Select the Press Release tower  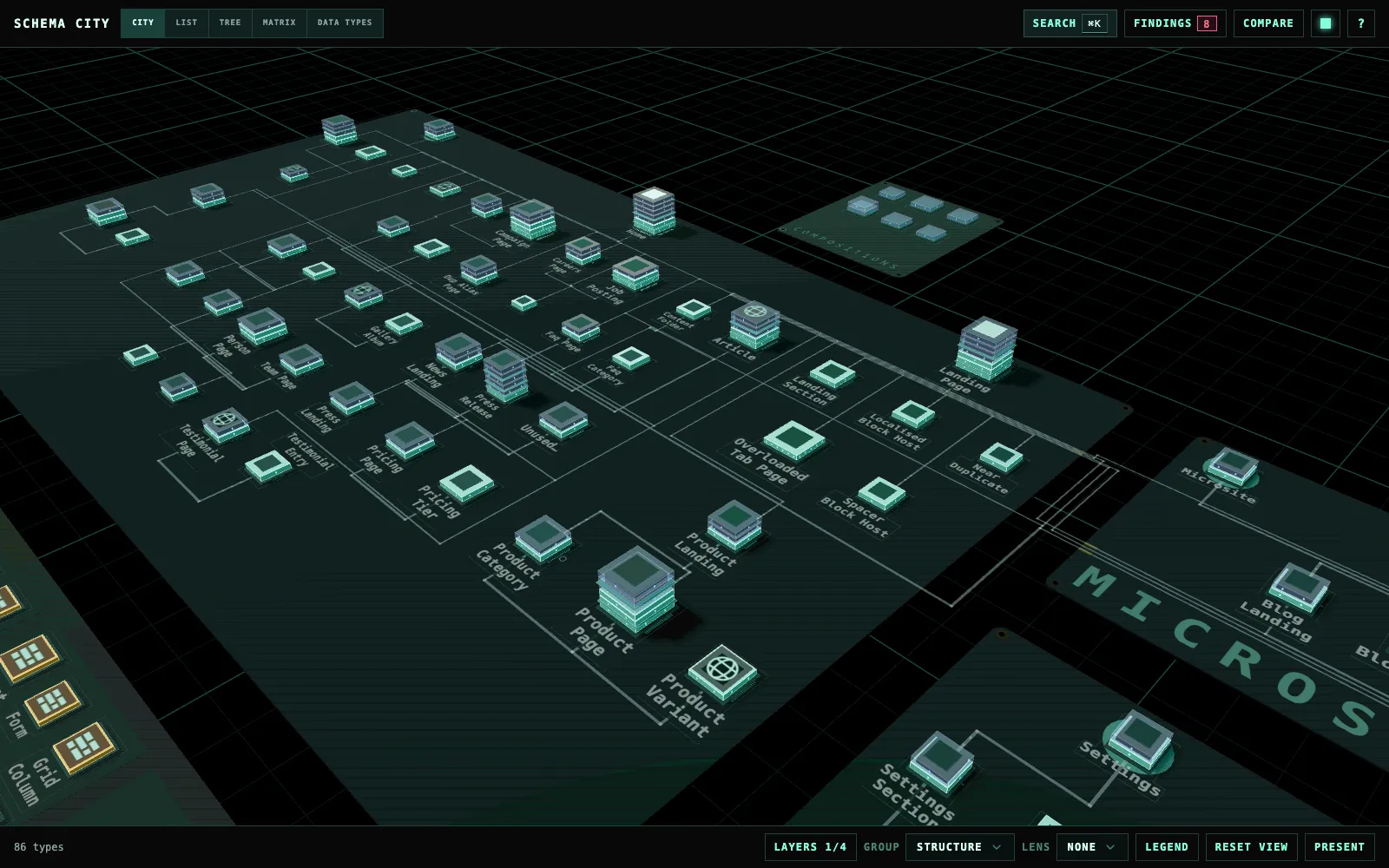pos(505,375)
